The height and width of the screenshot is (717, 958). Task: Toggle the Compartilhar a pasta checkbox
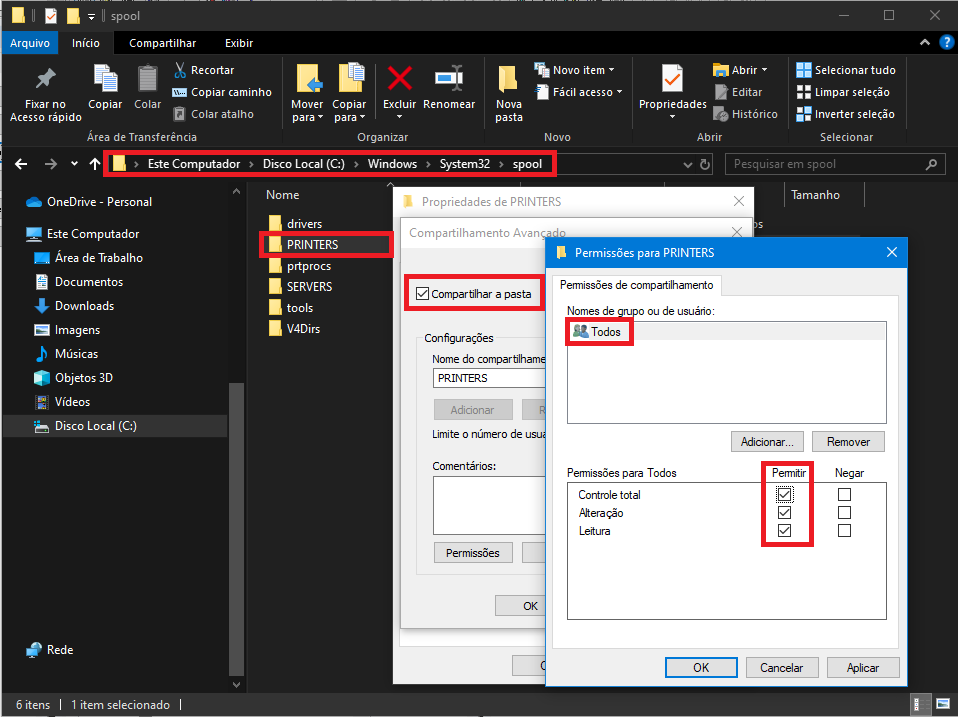422,294
